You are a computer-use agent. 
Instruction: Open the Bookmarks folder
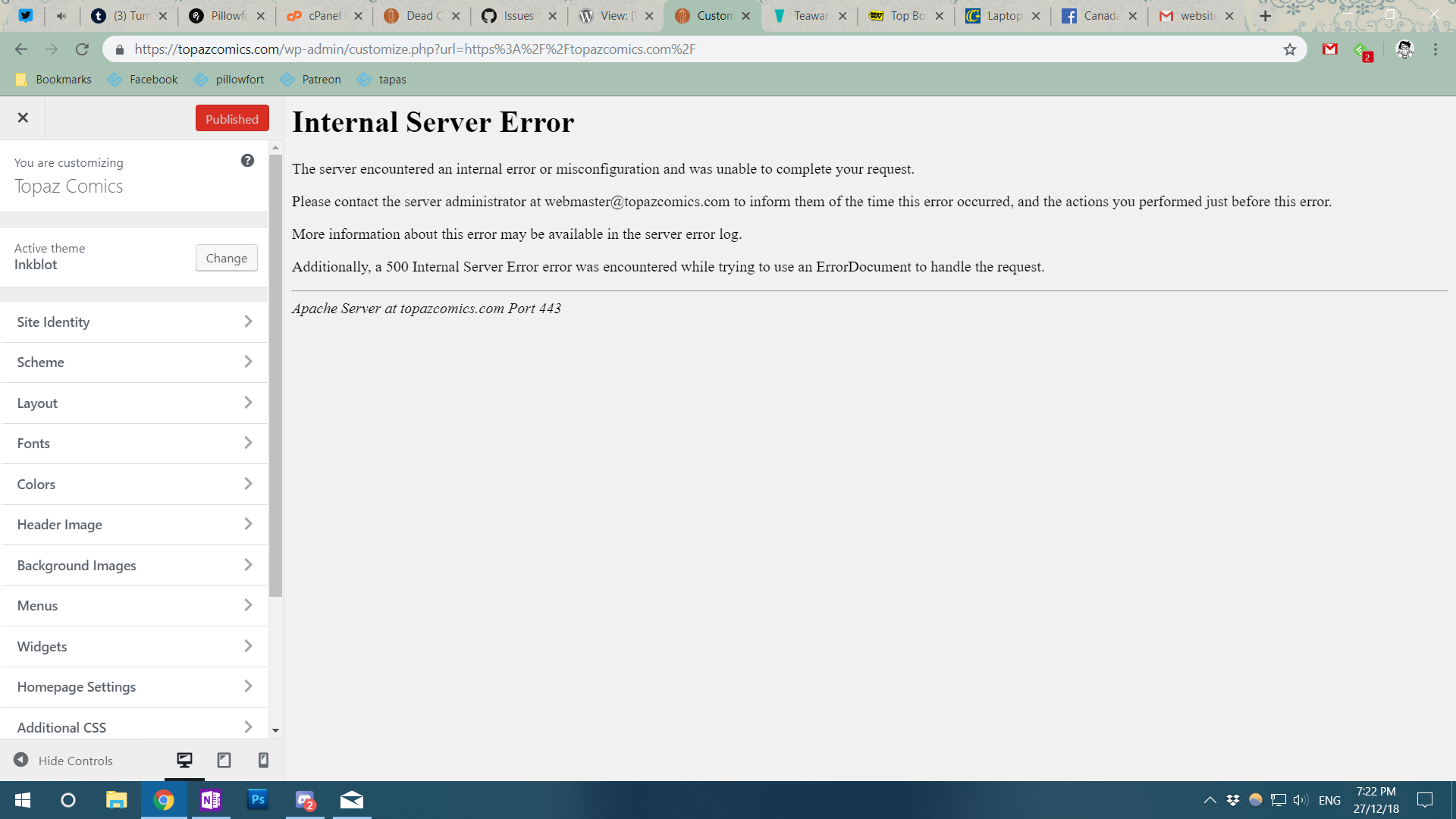point(53,80)
